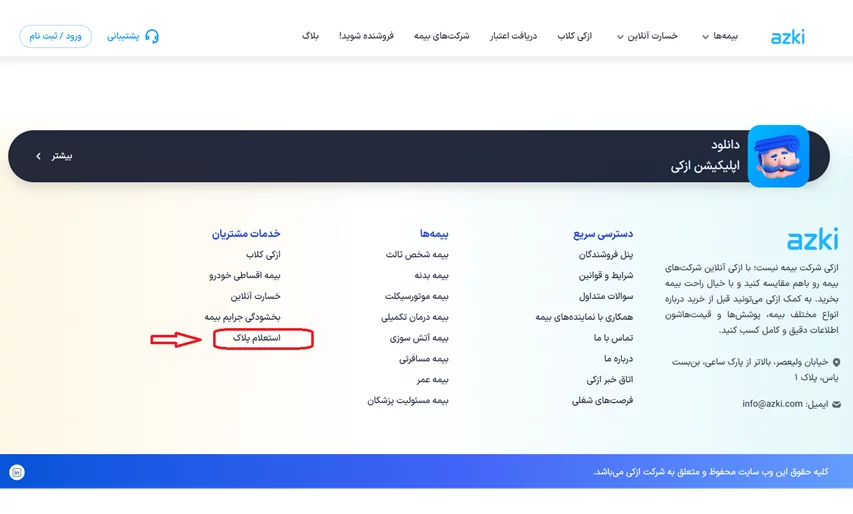Open دریافت اعتبار menu item
The image size is (853, 514).
[513, 36]
